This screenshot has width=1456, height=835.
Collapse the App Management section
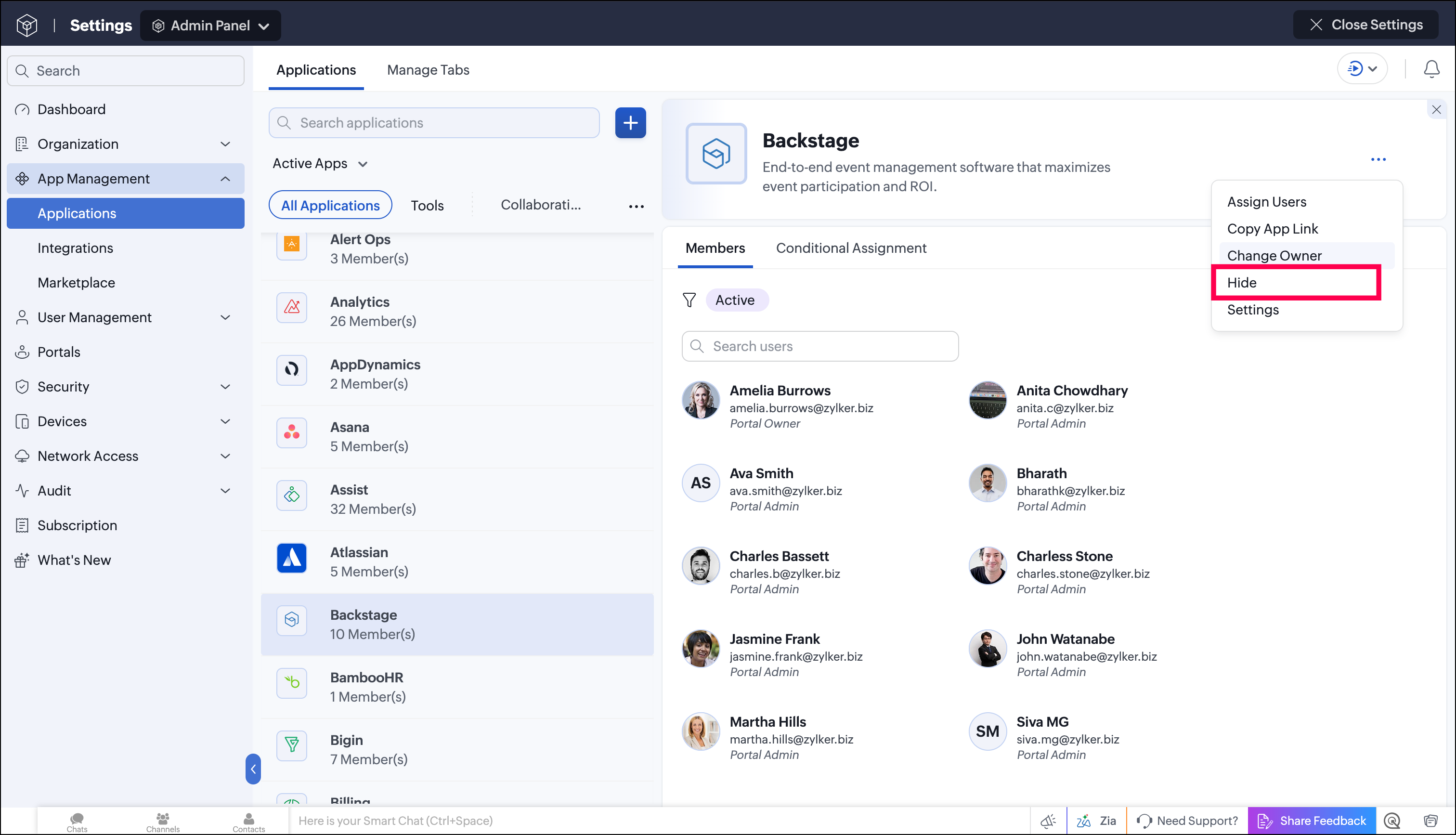pos(225,178)
